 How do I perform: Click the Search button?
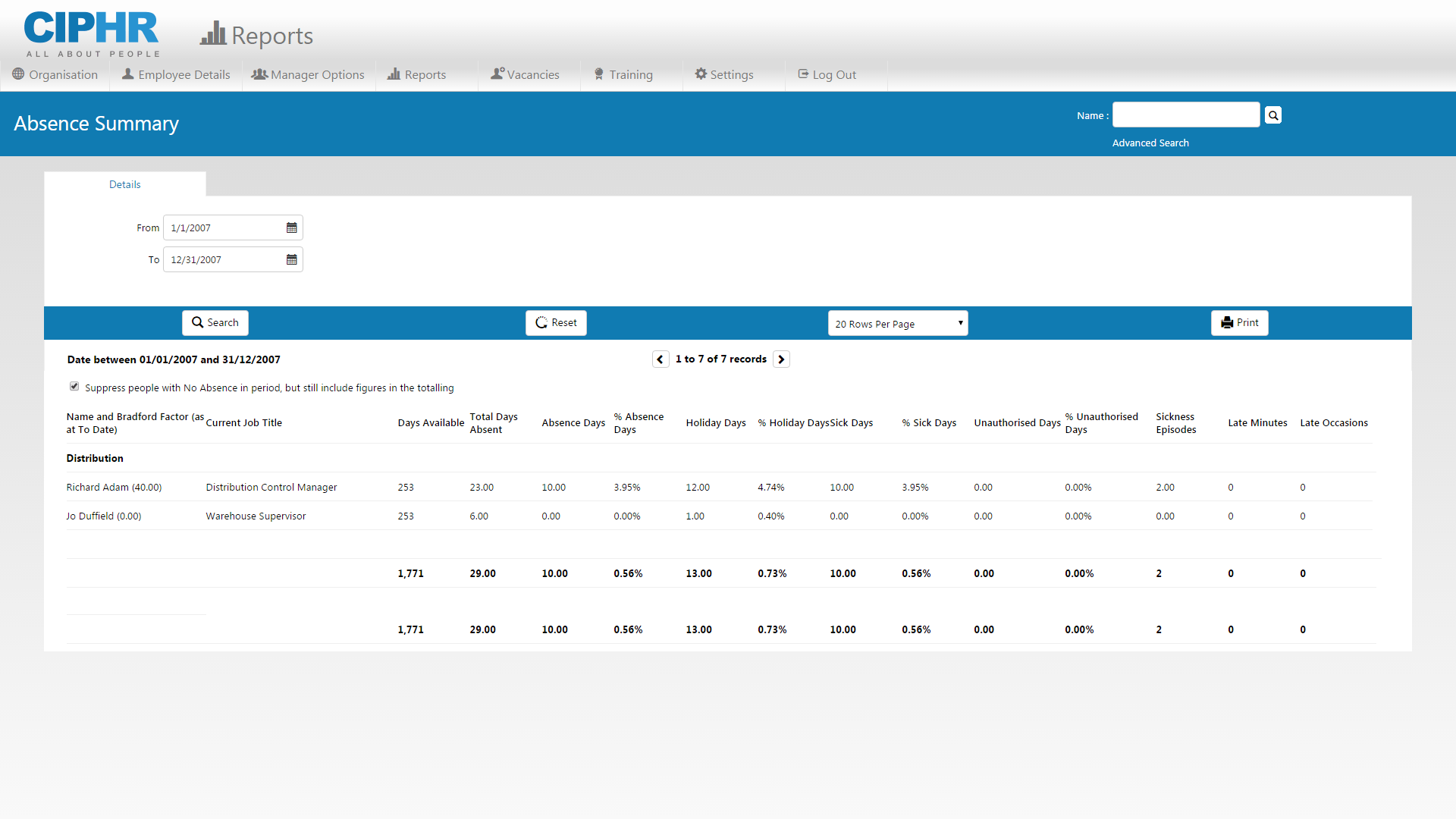point(215,323)
